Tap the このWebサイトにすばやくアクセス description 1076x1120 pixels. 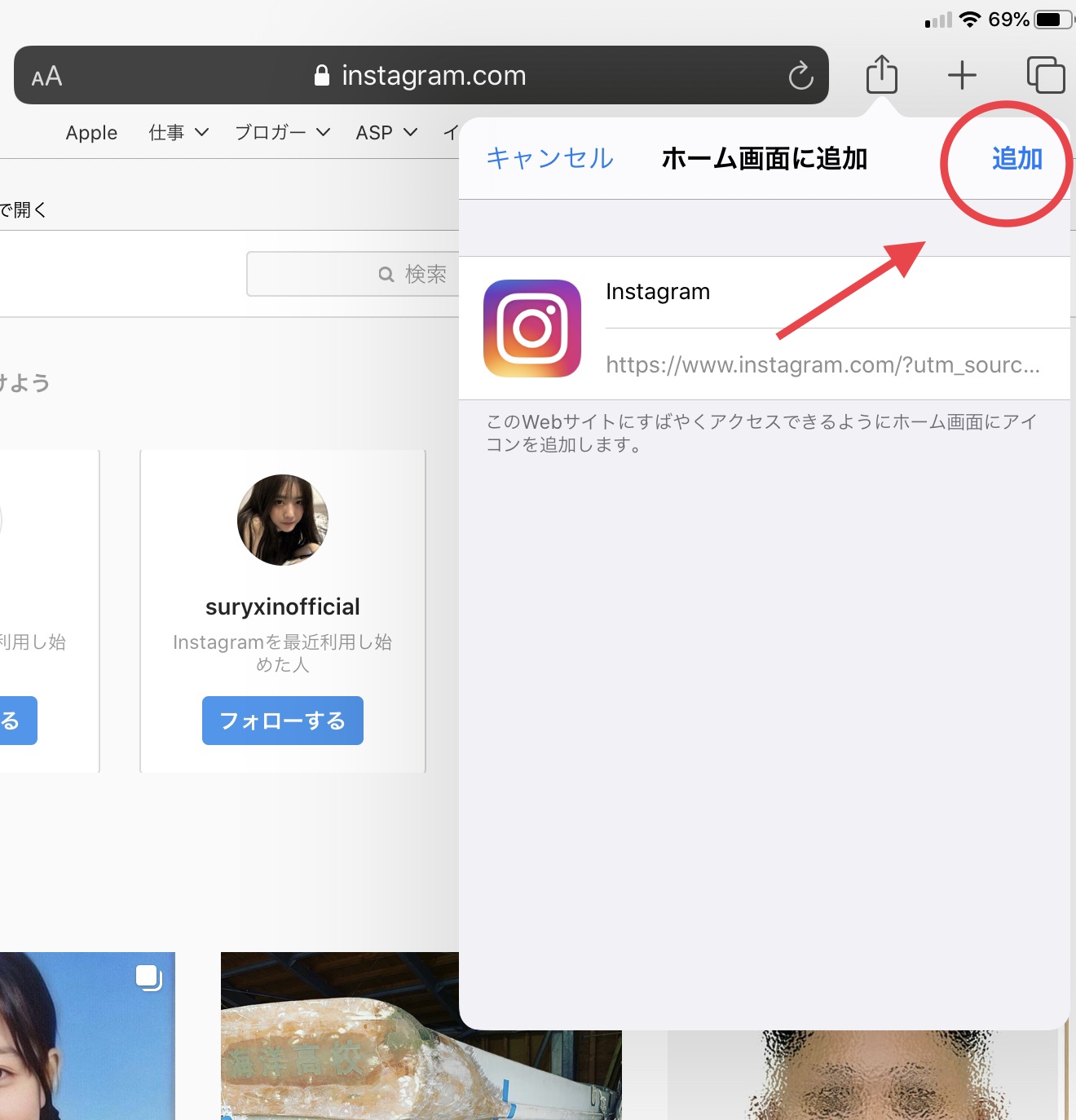[x=761, y=433]
